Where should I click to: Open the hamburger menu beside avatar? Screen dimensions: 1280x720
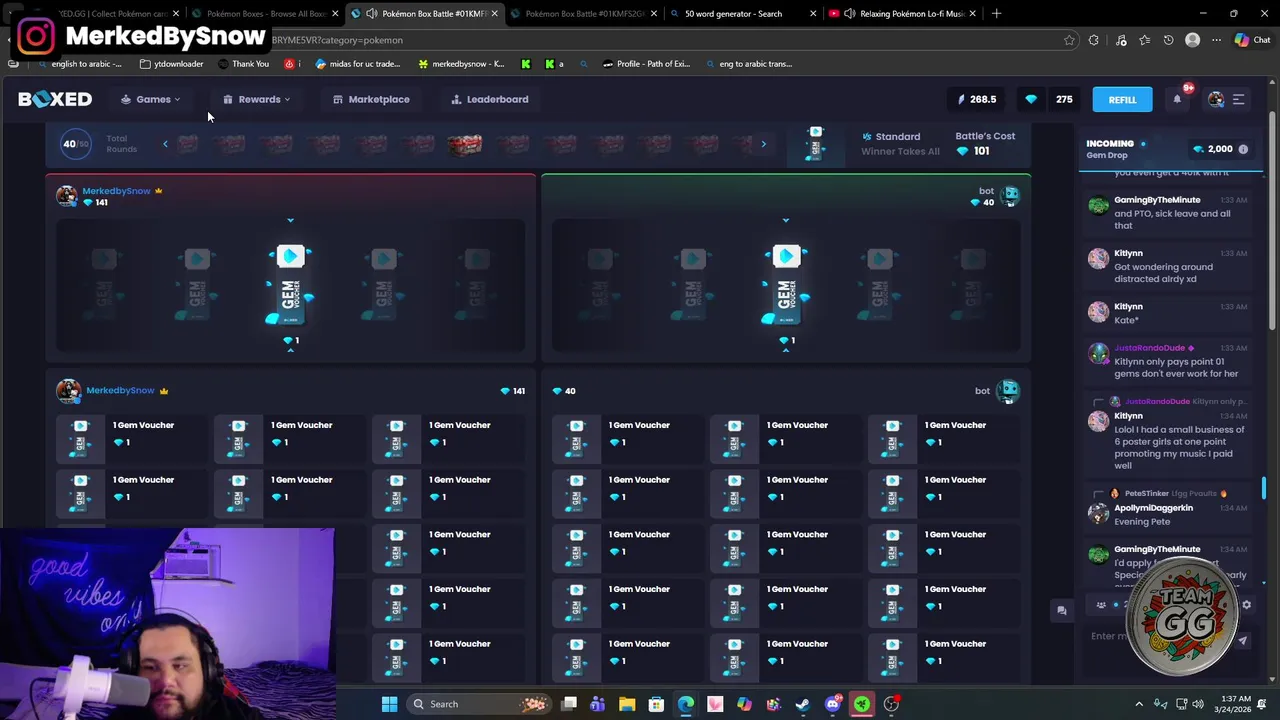click(x=1238, y=99)
